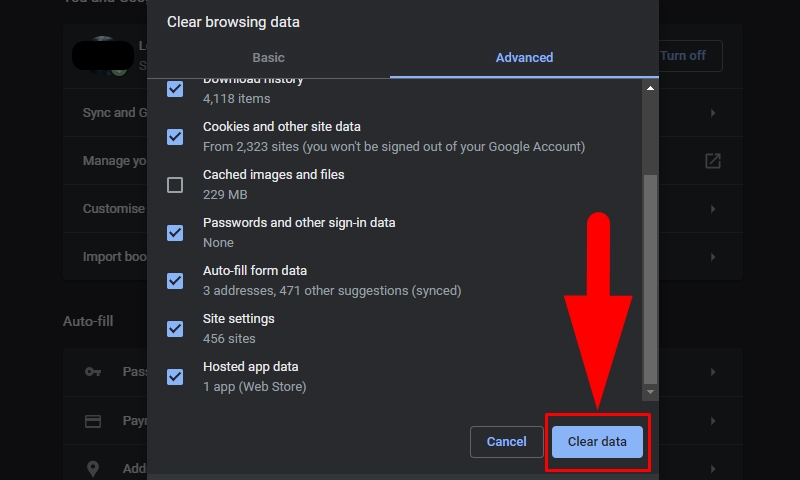Uncheck the Download history checkbox
Screen dimensions: 800x480
coord(175,89)
